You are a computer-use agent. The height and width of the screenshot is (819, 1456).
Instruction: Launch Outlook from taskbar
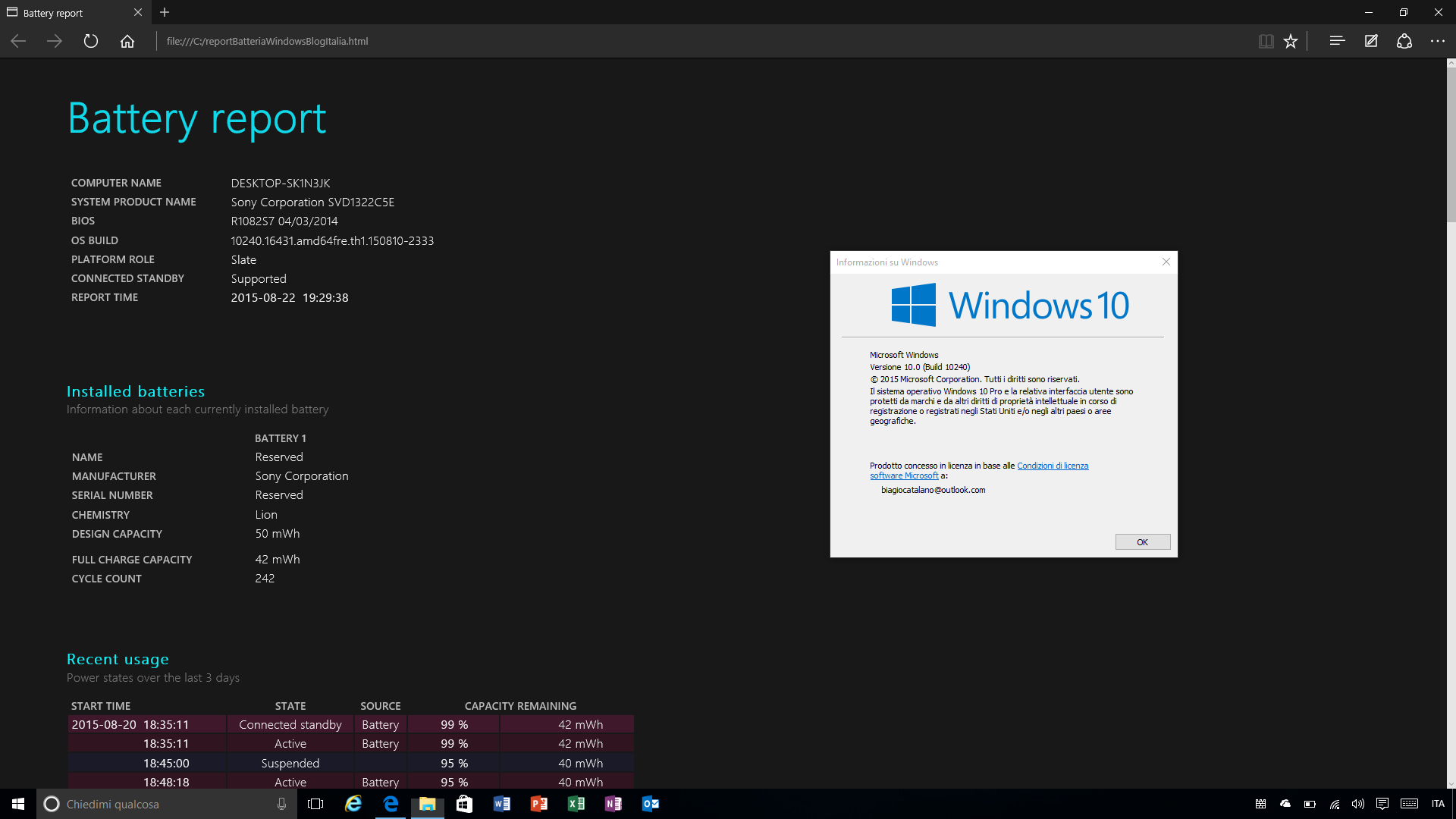click(651, 804)
